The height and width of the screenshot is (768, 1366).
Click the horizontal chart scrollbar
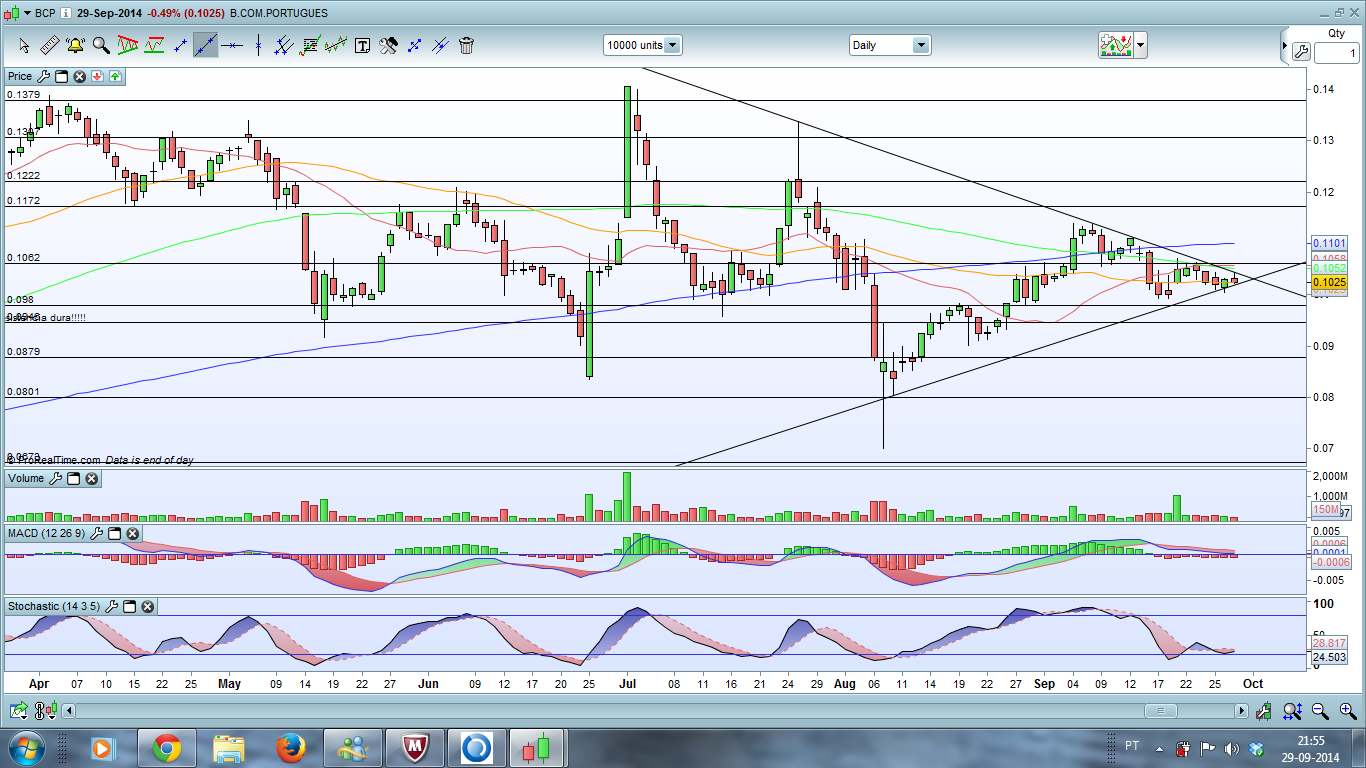(x=1161, y=711)
